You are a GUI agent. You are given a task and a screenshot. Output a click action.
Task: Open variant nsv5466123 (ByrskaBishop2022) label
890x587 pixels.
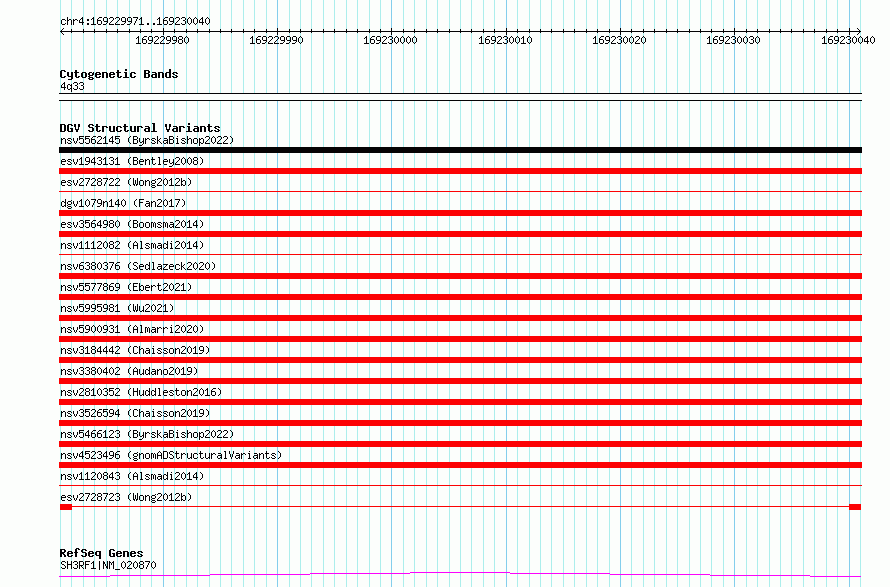tap(147, 434)
